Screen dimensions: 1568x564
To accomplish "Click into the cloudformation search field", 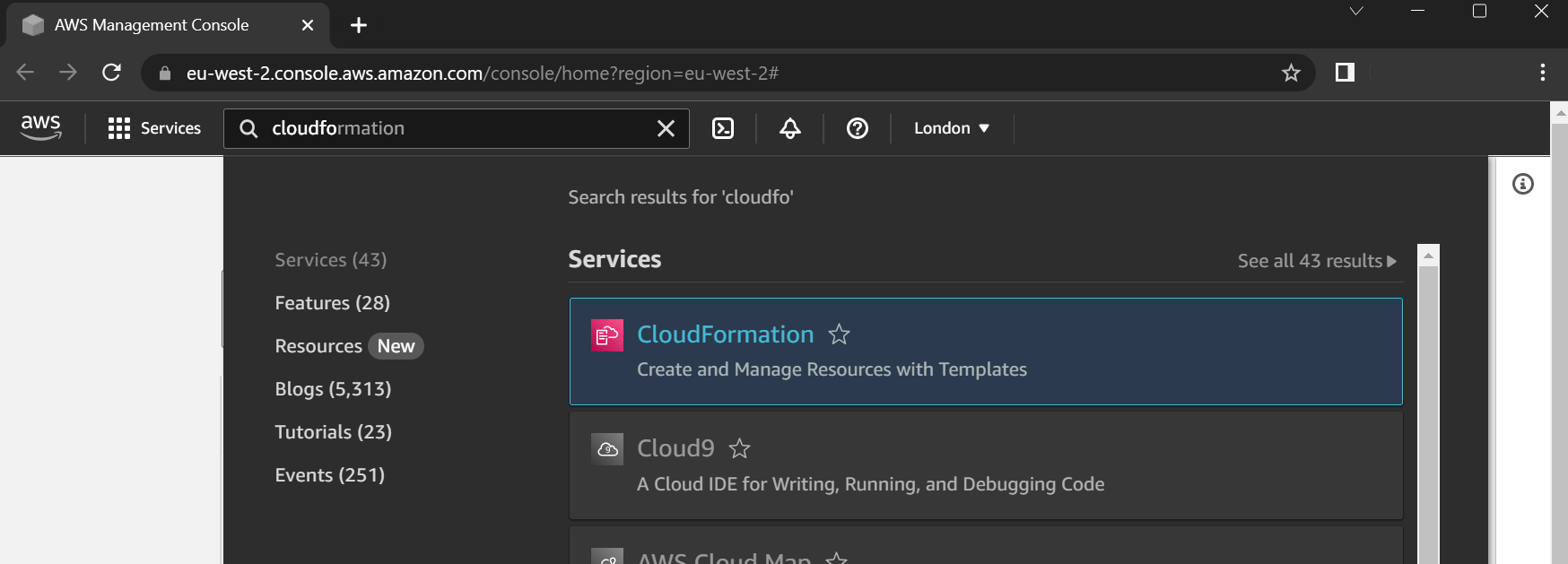I will tap(449, 128).
